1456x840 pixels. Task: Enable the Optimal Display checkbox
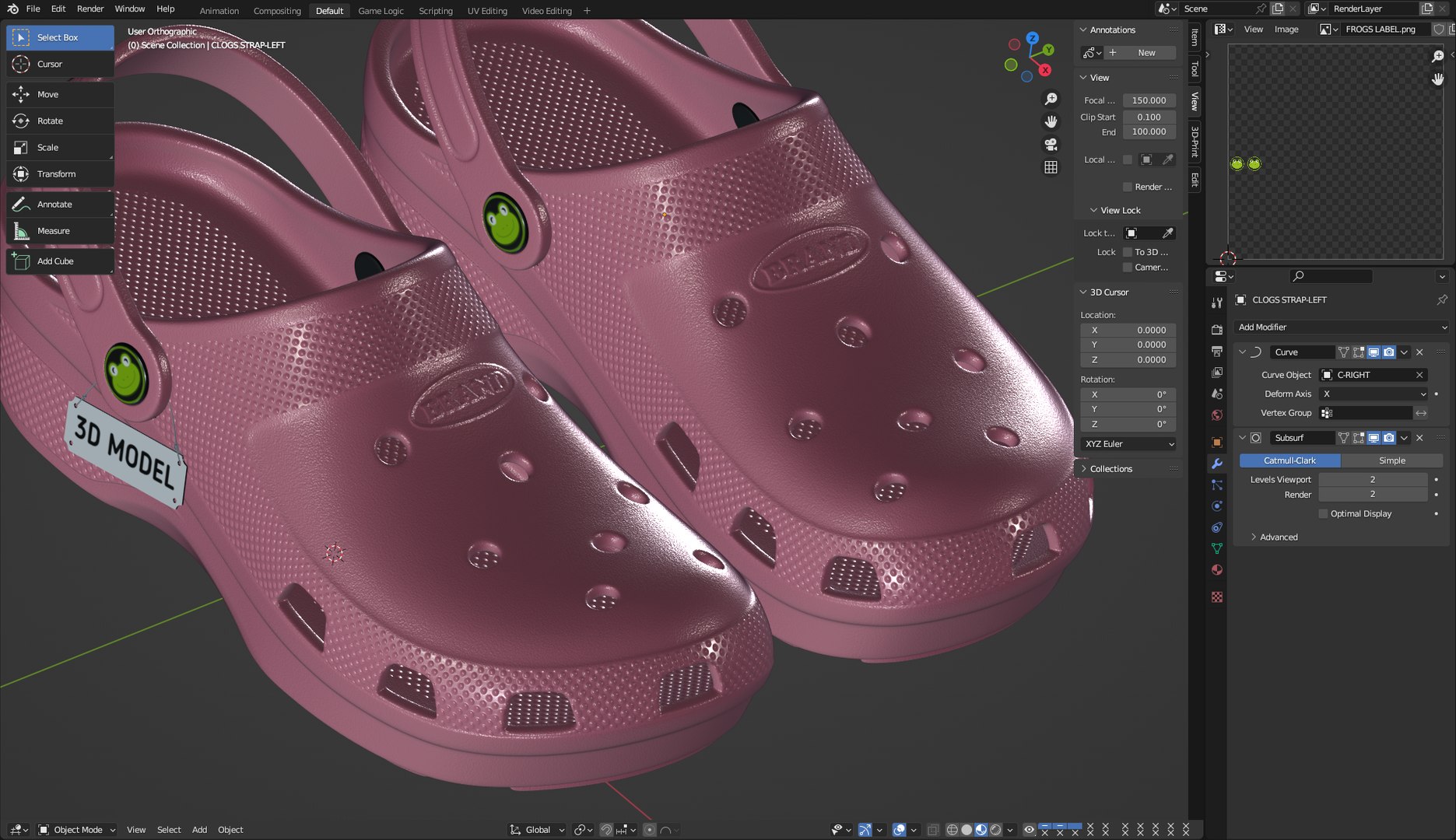(x=1323, y=513)
